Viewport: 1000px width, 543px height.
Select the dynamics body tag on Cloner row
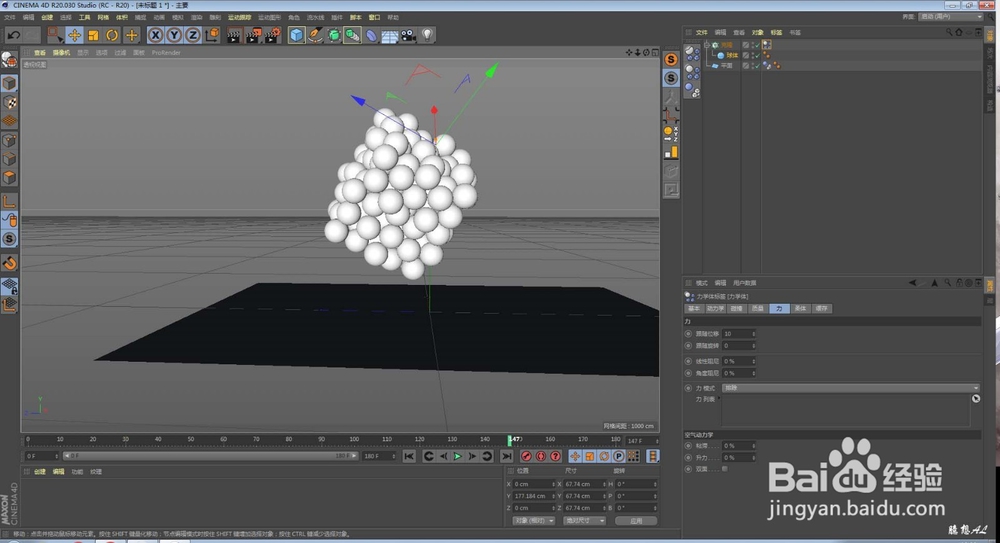coord(767,45)
